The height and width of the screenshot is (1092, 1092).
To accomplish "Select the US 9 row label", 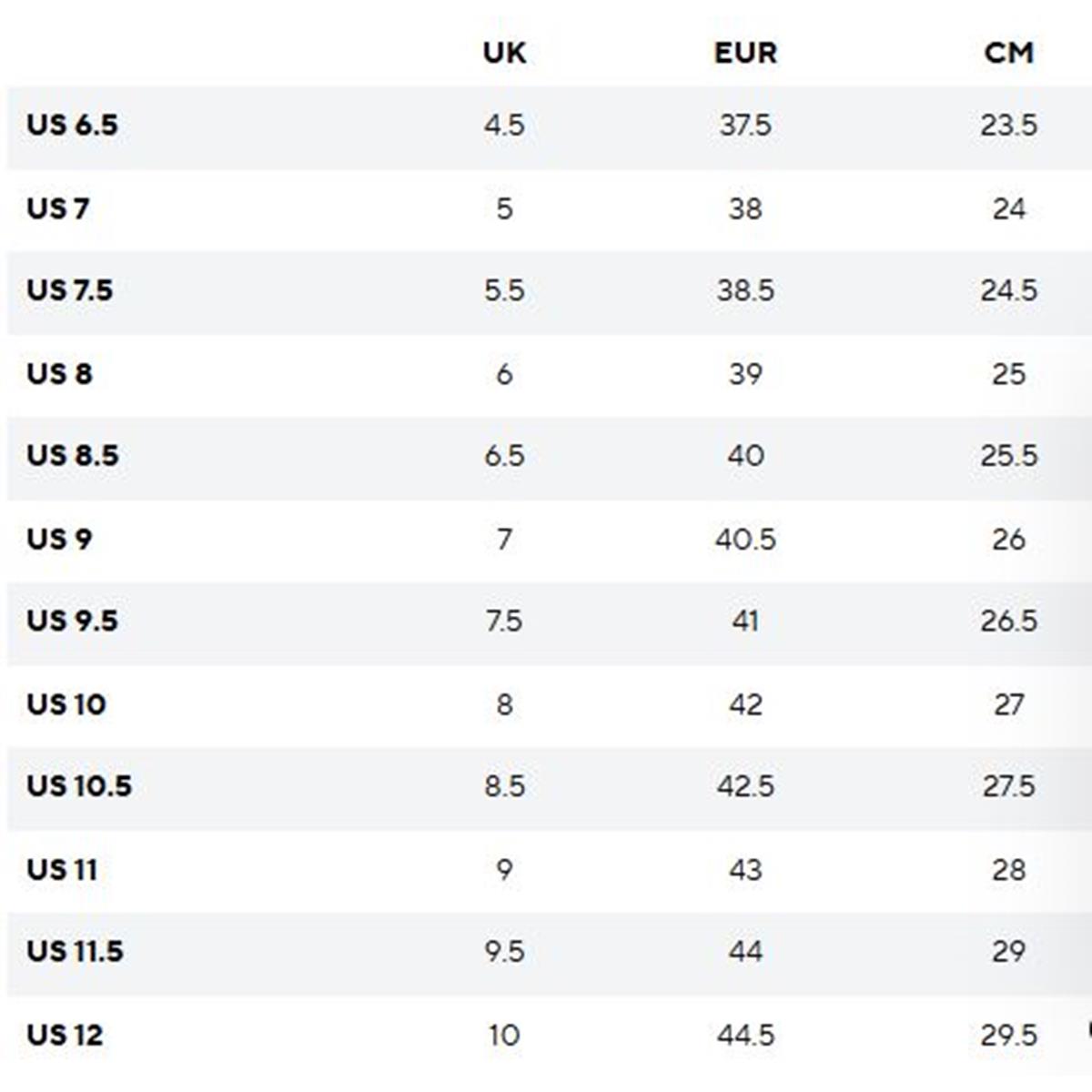I will click(x=59, y=539).
